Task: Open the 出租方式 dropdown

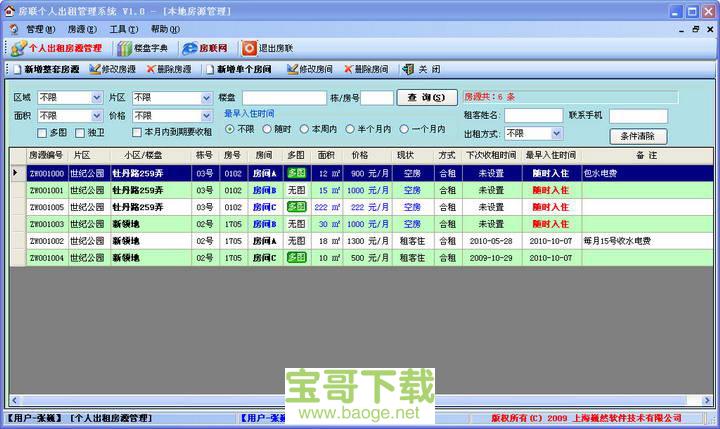Action: point(557,134)
